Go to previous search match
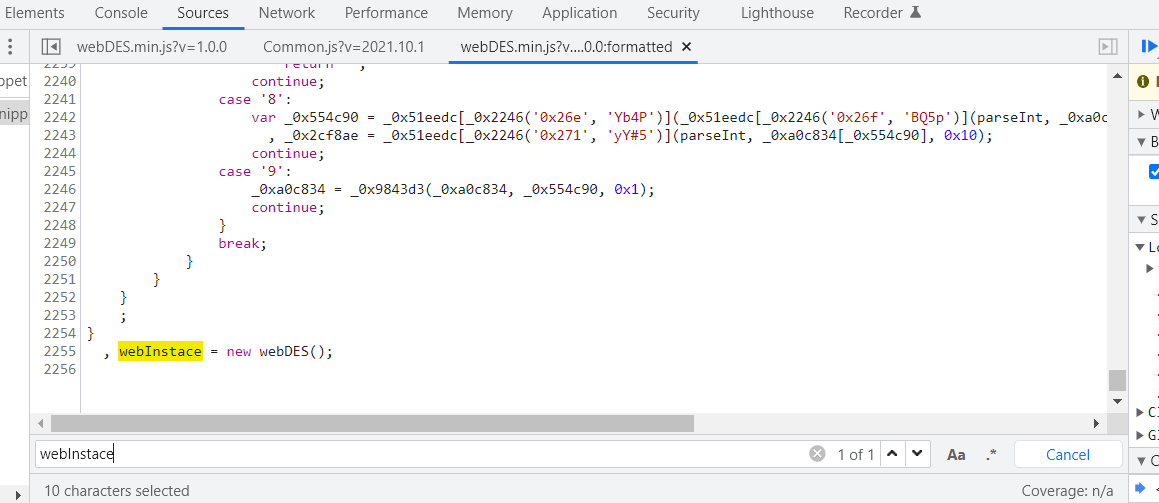Screen dimensions: 1159x503 click(892, 454)
